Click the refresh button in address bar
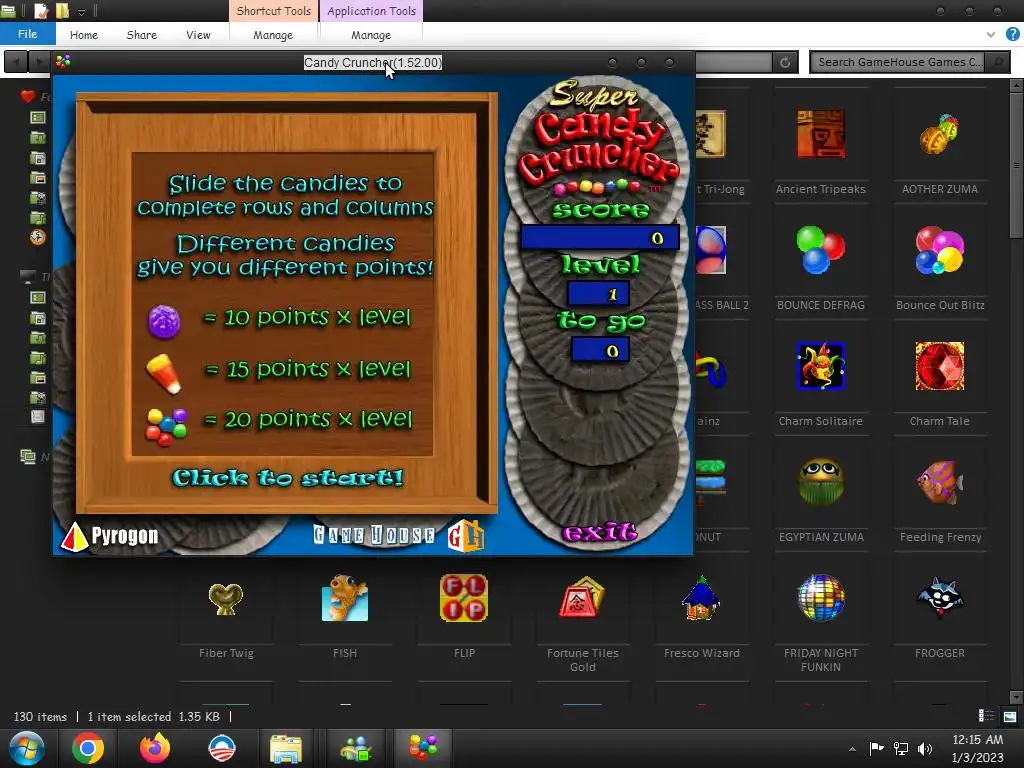 tap(785, 62)
